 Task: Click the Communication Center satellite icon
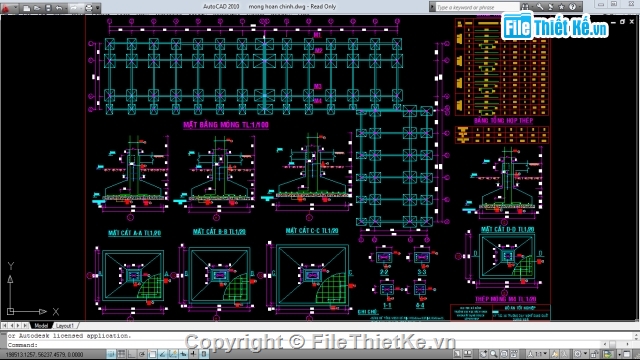coord(550,7)
